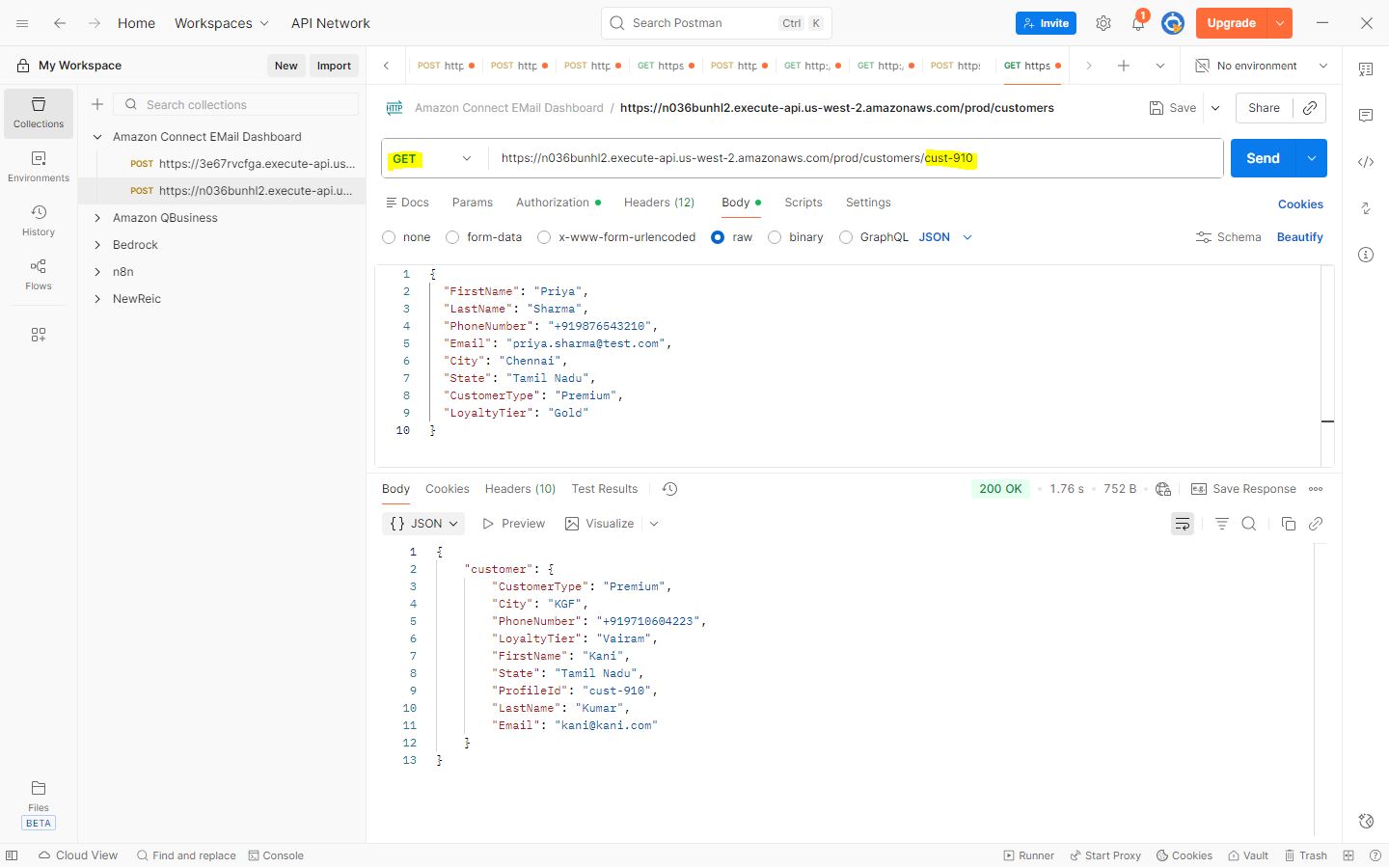Click the search response magnifier icon
This screenshot has height=868, width=1389.
point(1249,524)
